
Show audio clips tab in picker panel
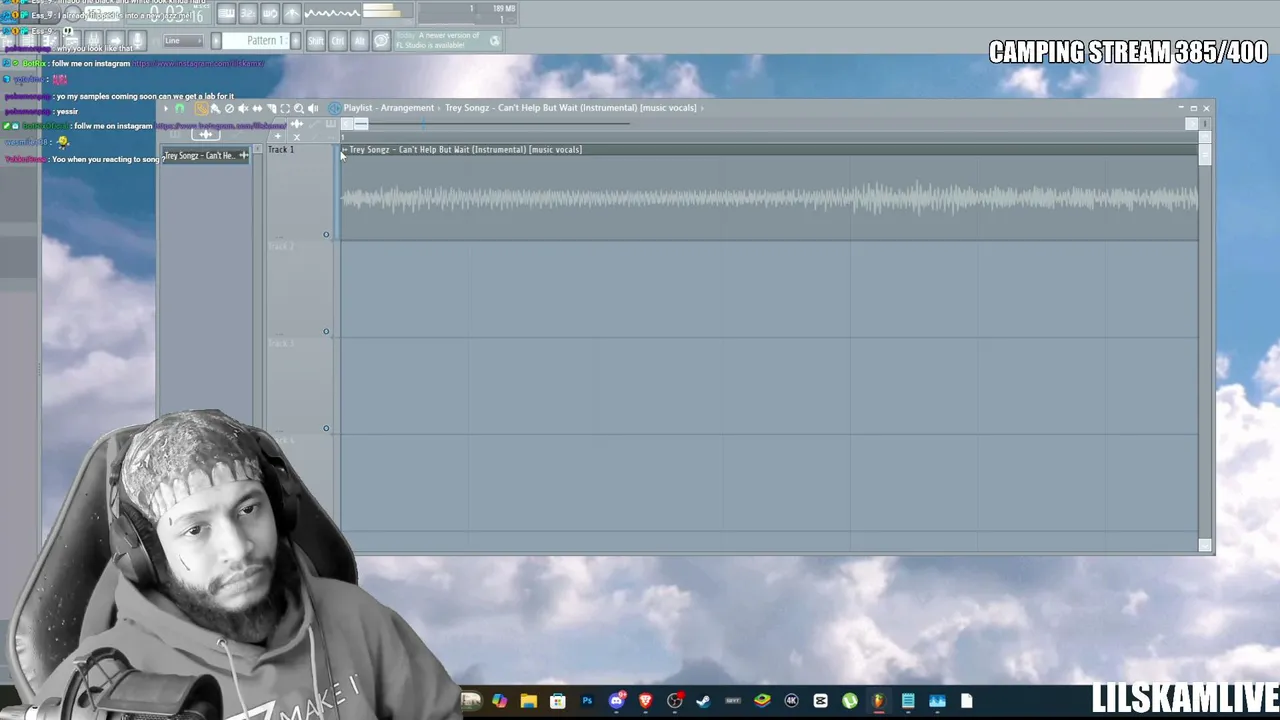(x=206, y=134)
